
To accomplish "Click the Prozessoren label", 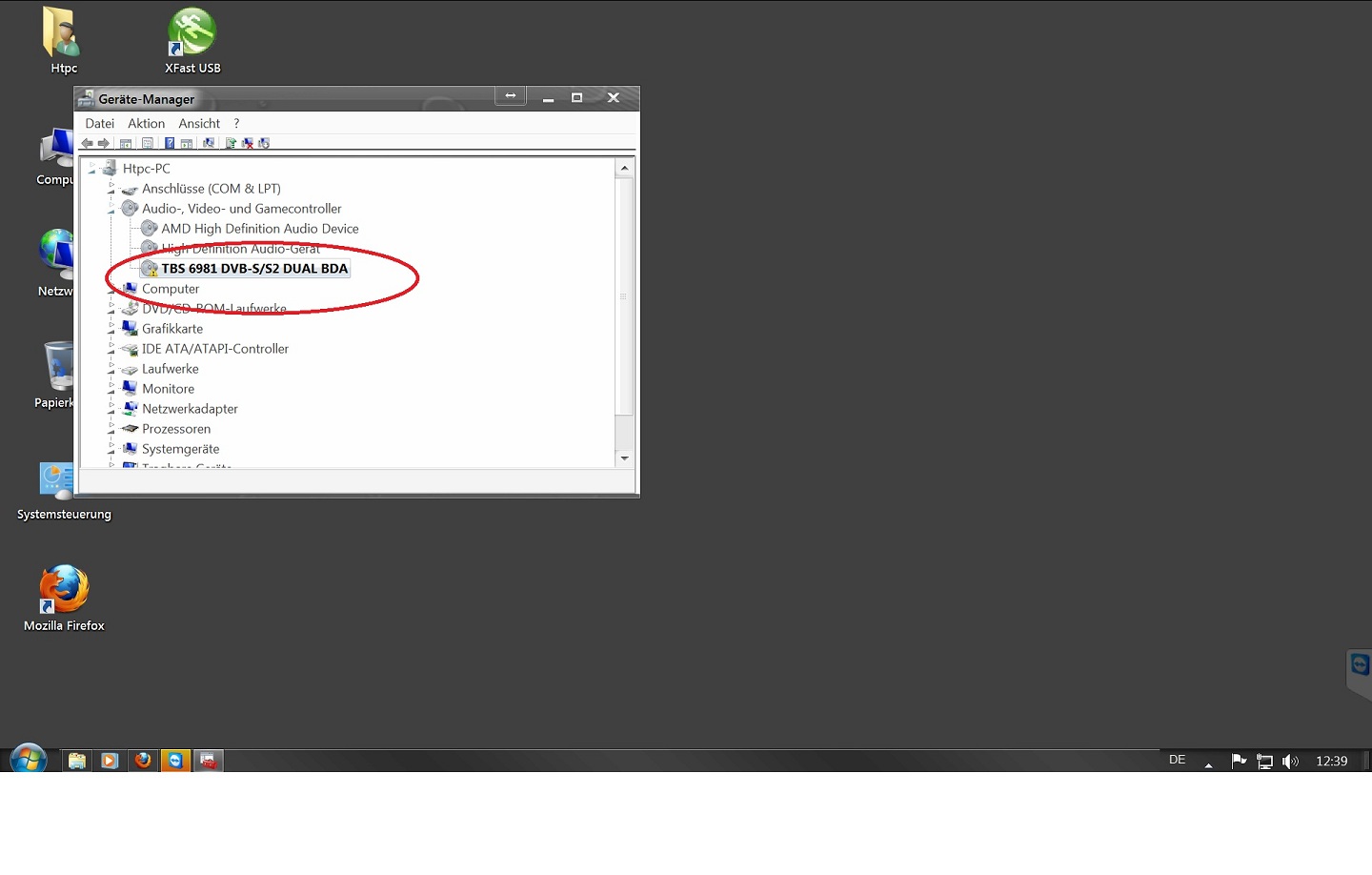I will [176, 429].
